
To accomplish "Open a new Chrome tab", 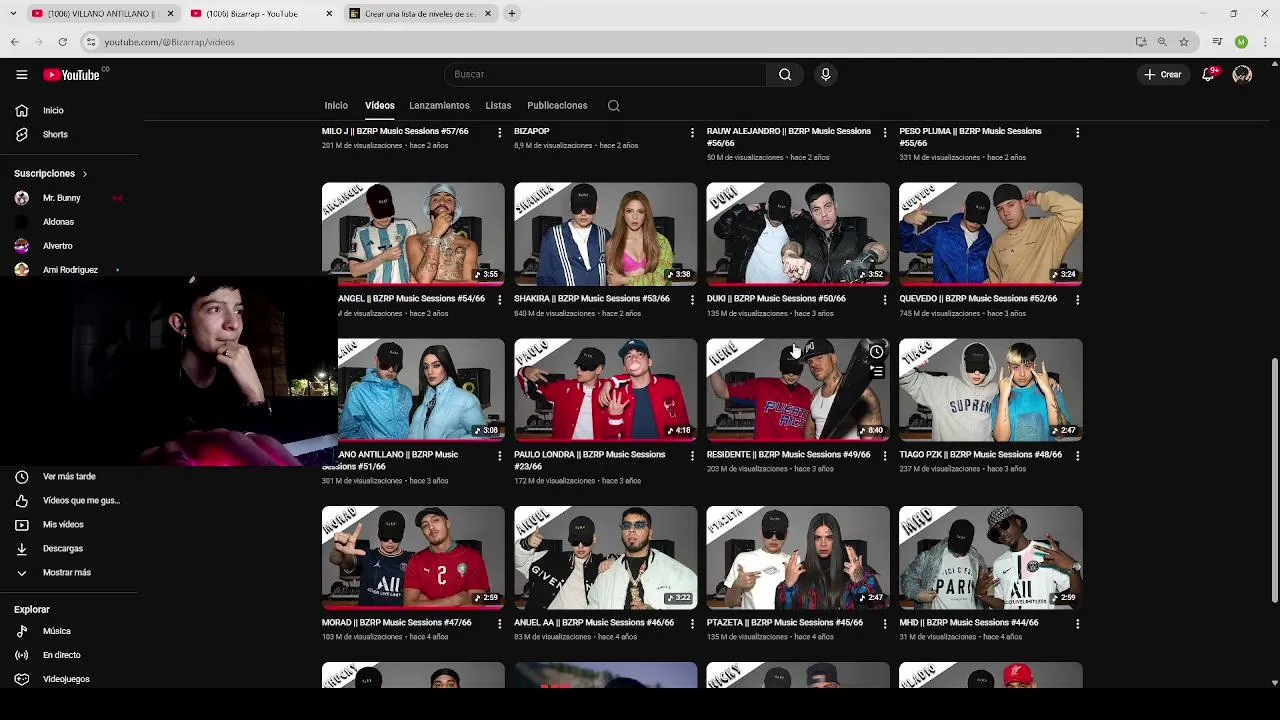I will point(512,13).
